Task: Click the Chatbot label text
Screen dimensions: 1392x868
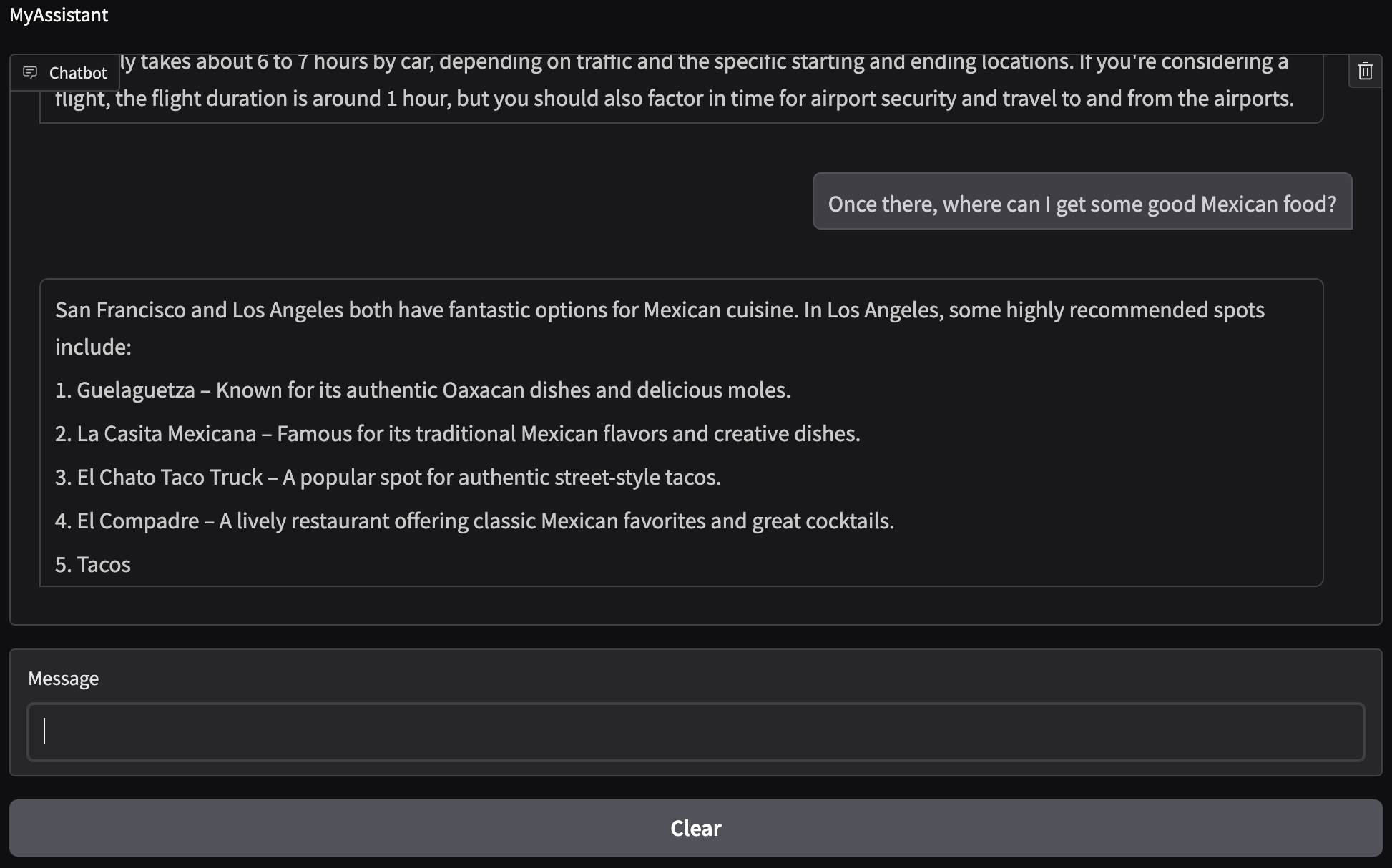Action: click(x=77, y=73)
